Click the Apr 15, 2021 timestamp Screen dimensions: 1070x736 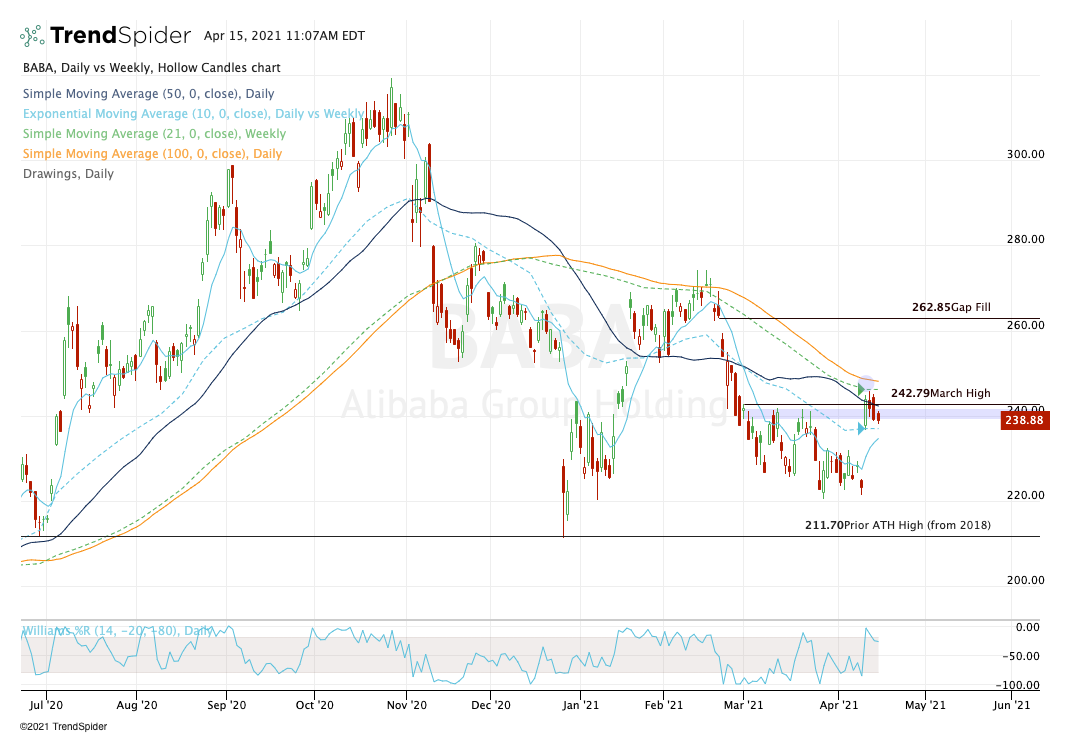point(284,36)
